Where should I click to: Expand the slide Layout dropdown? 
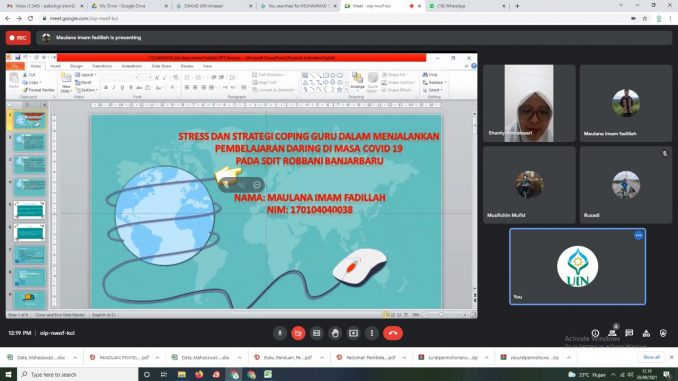86,75
